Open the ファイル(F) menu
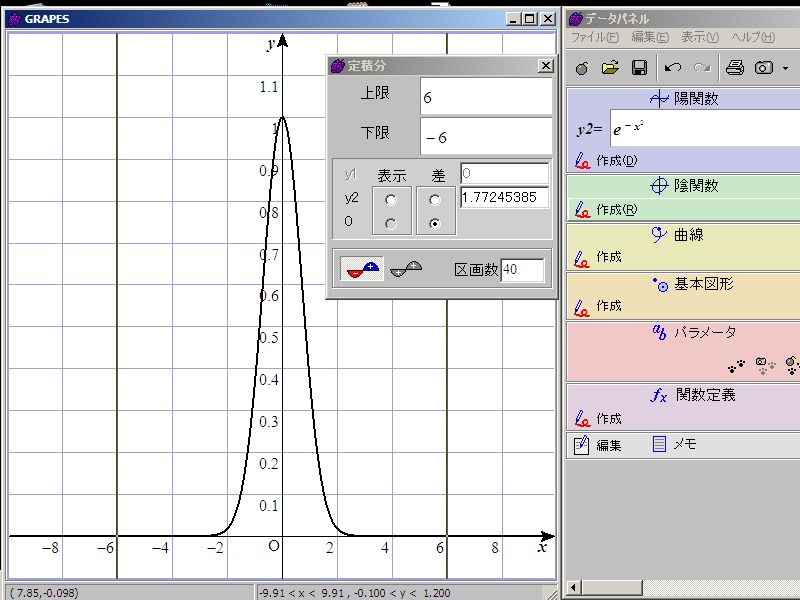800x600 pixels. (594, 37)
